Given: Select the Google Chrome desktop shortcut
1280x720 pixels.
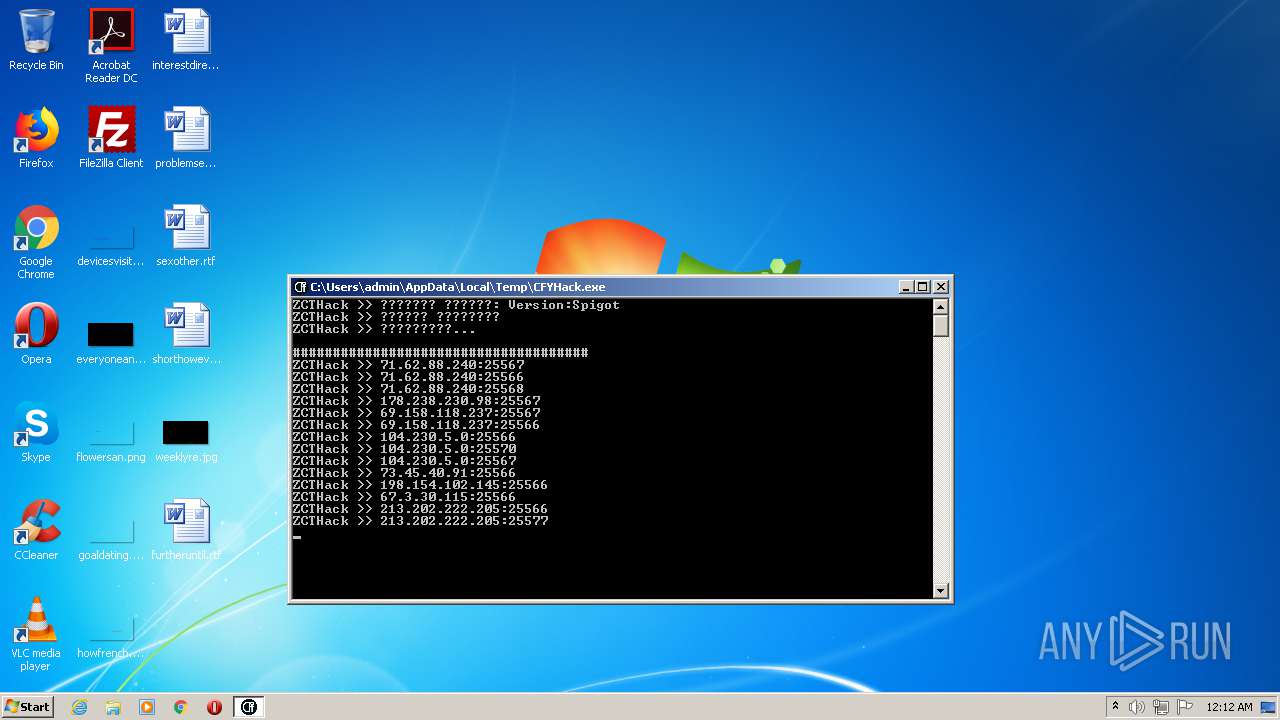Looking at the screenshot, I should tap(36, 242).
